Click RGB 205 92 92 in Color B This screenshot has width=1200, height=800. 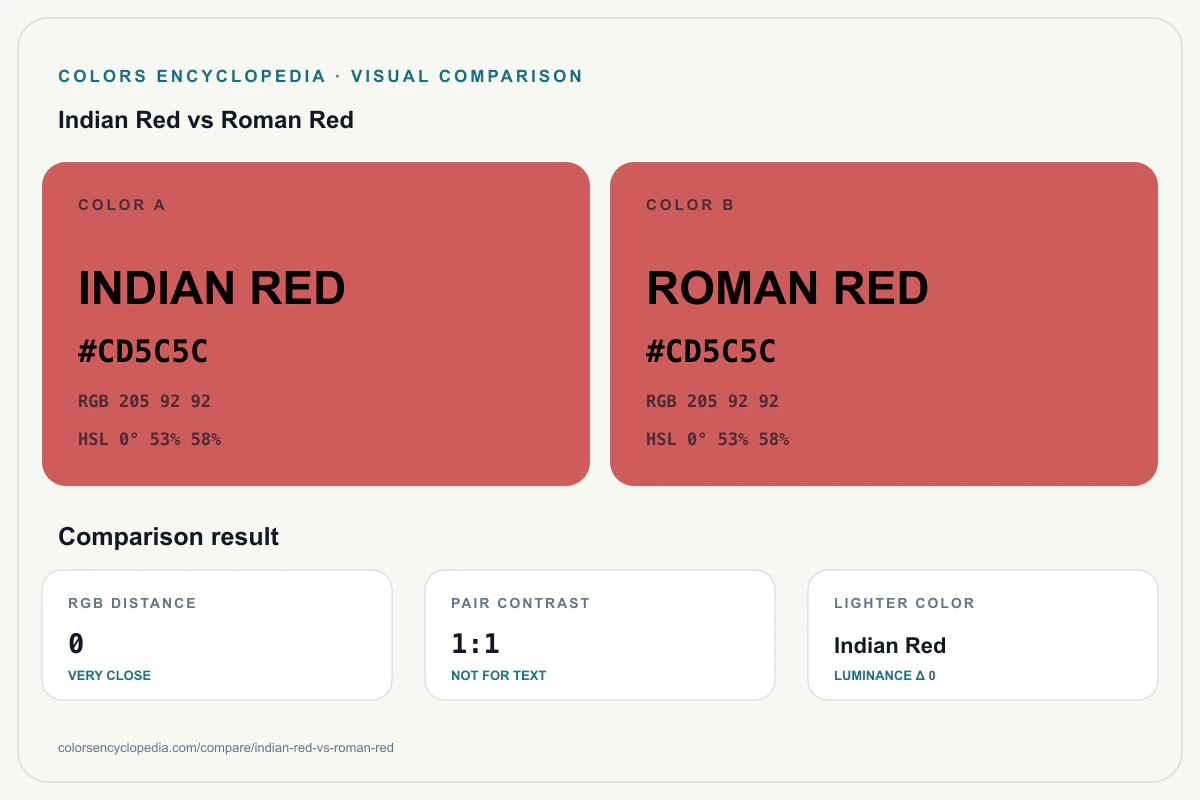click(712, 402)
